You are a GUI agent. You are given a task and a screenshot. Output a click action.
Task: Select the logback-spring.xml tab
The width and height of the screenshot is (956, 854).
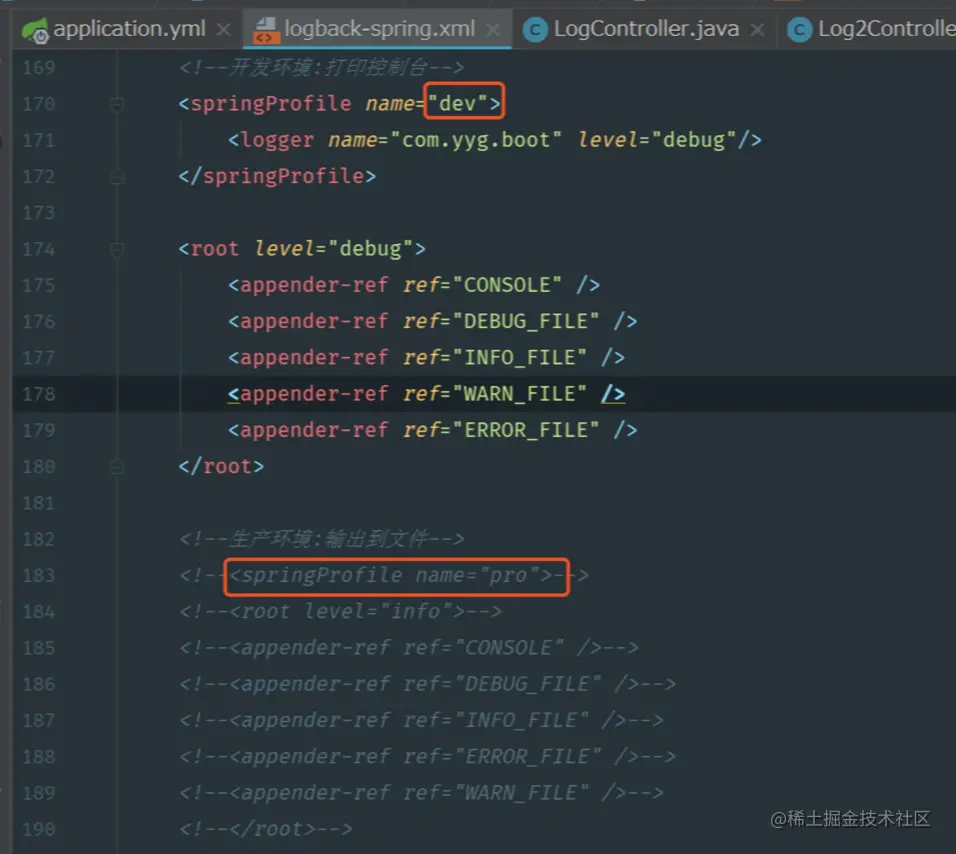379,29
